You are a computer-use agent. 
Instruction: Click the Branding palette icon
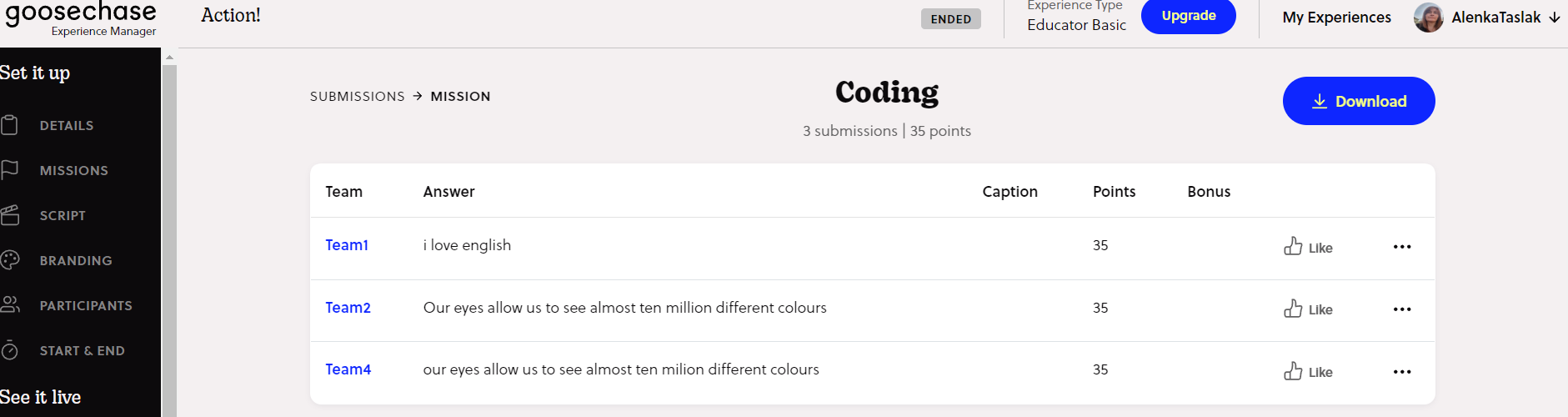(x=9, y=260)
